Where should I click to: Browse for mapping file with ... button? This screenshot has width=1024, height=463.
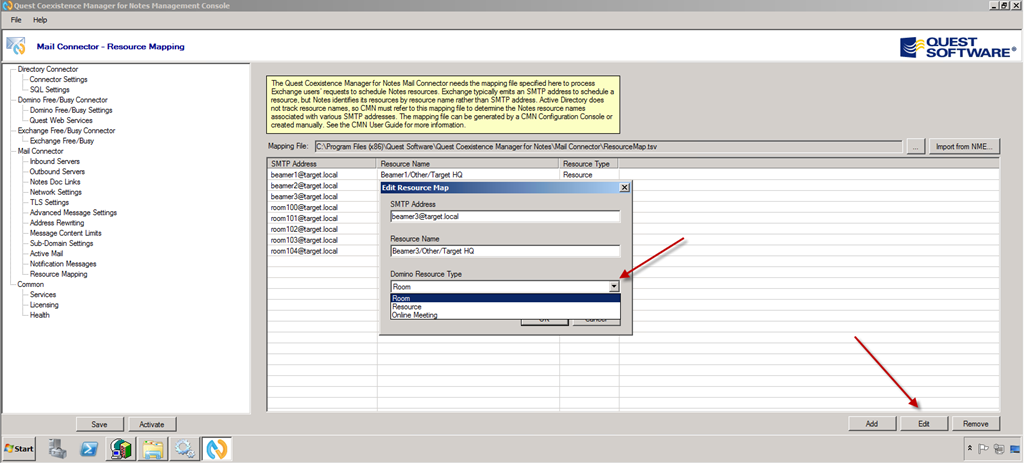(916, 147)
